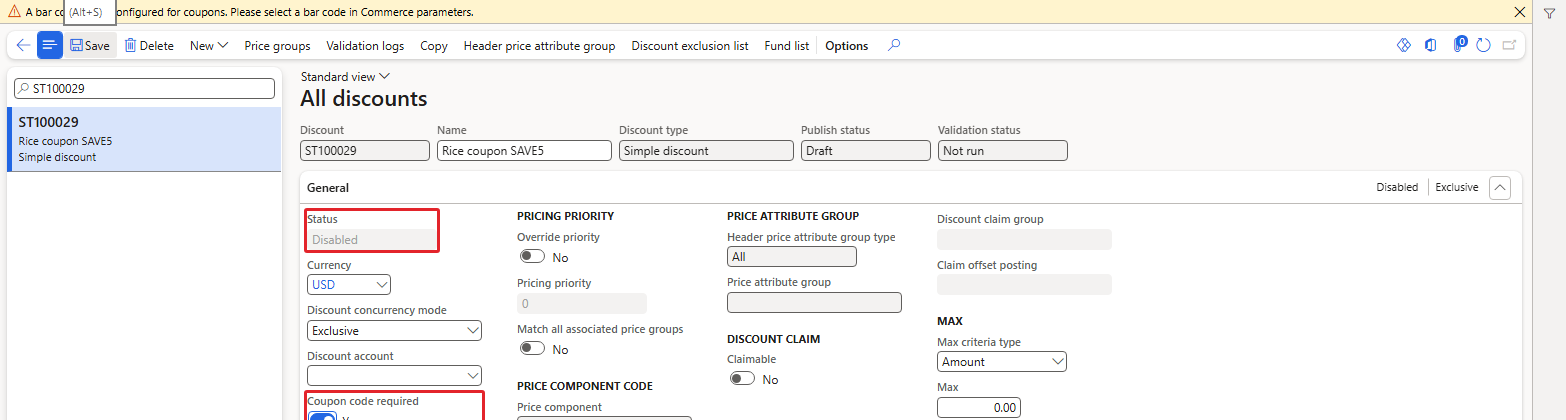Click the Discount type field
The height and width of the screenshot is (420, 1566).
pos(706,151)
